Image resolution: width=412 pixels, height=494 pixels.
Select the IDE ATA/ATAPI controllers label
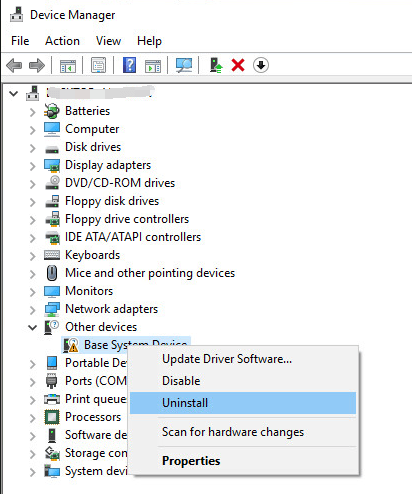click(133, 237)
